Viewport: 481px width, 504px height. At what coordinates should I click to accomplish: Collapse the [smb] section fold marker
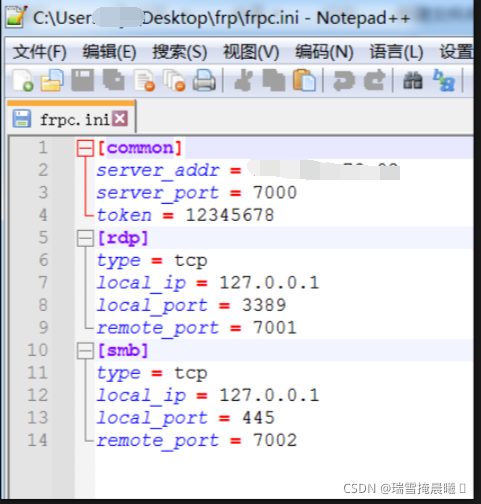coord(85,351)
